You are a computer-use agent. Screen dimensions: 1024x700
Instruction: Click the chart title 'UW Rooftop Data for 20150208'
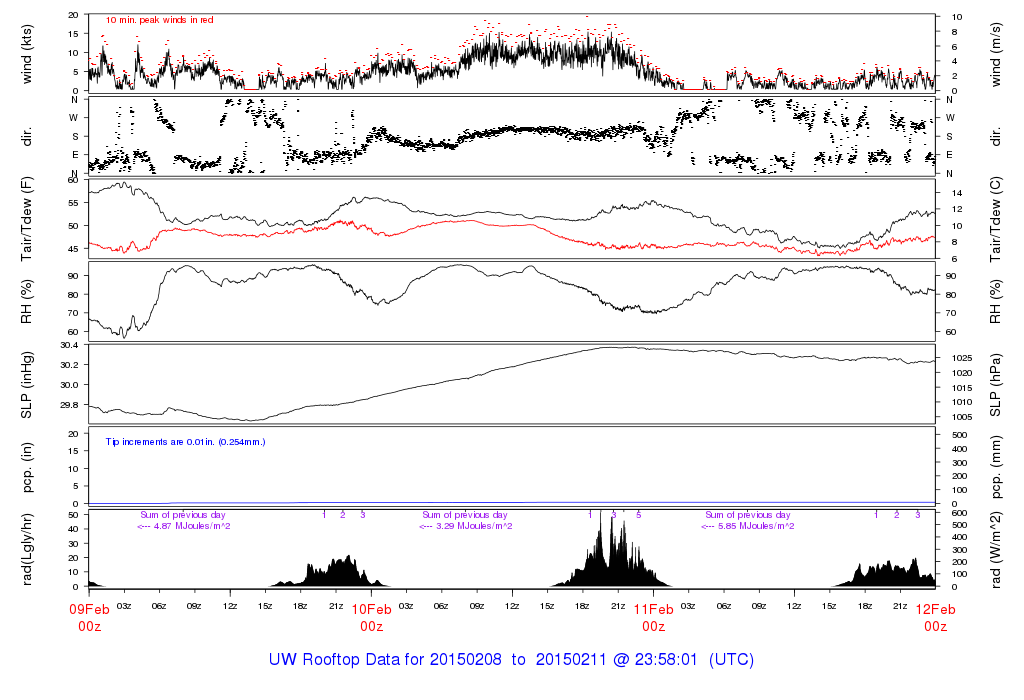pyautogui.click(x=385, y=660)
